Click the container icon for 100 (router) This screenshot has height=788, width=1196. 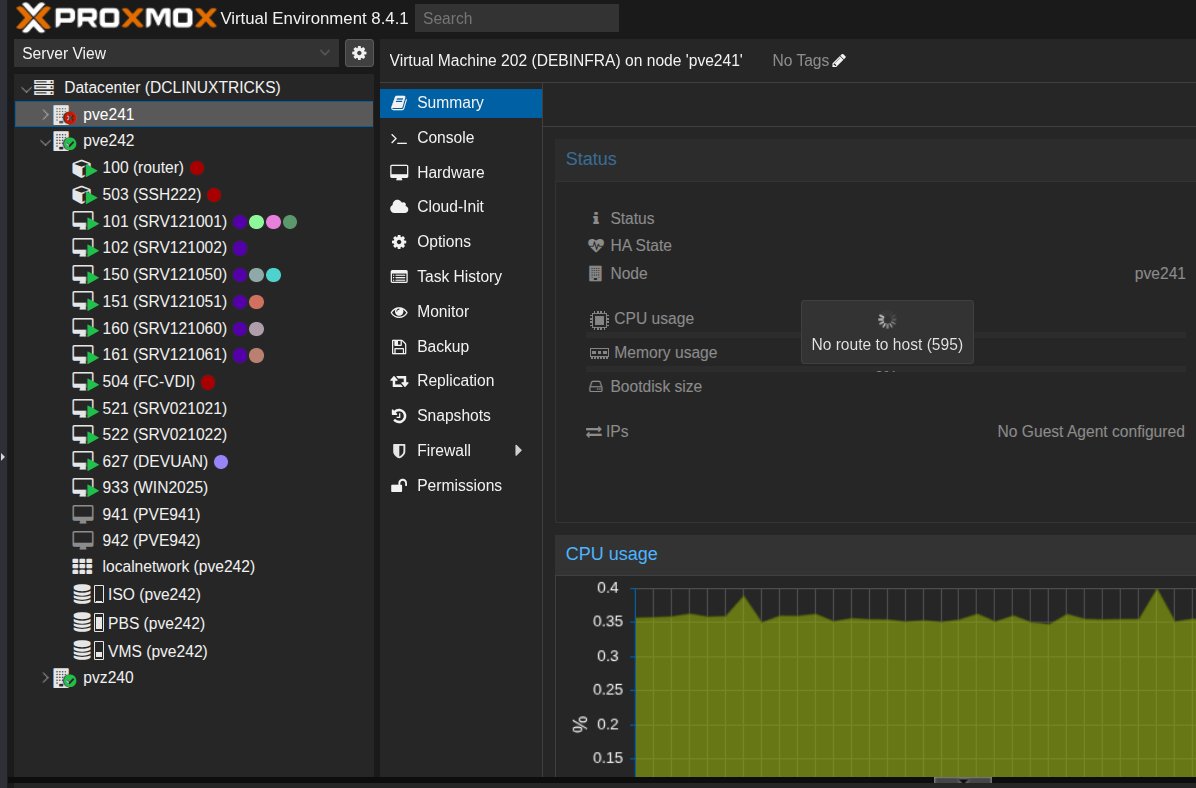point(84,169)
